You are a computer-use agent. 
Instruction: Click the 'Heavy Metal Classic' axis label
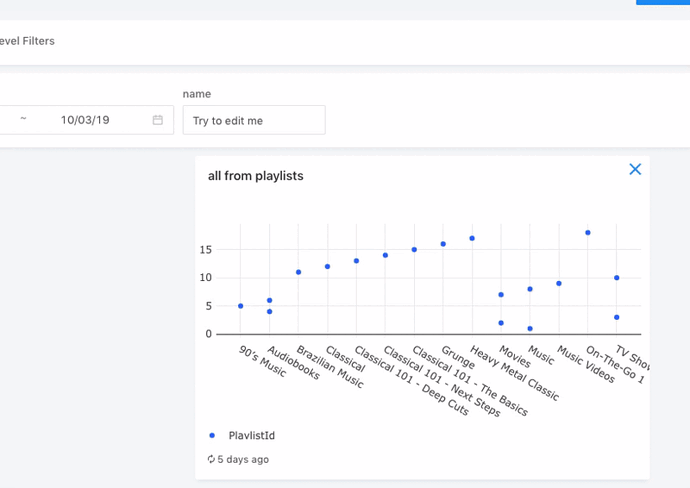click(514, 373)
